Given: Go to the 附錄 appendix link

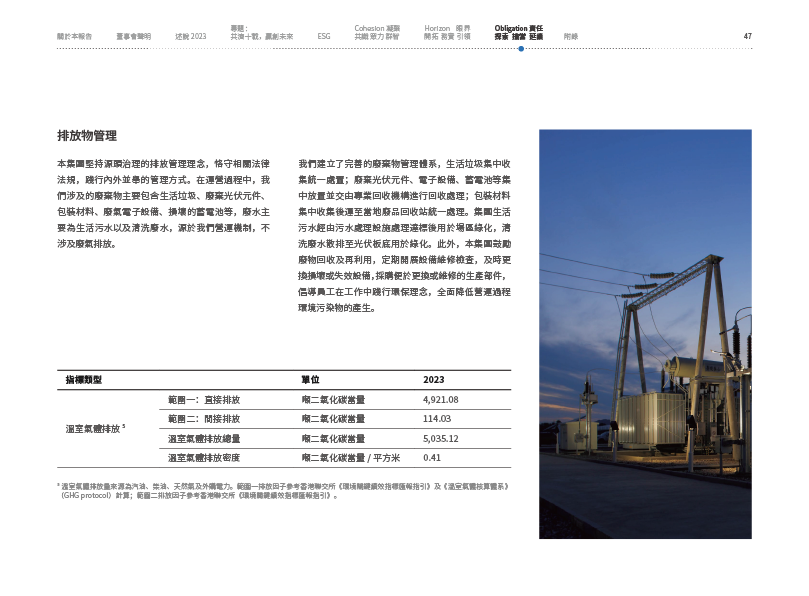Looking at the screenshot, I should (x=570, y=36).
